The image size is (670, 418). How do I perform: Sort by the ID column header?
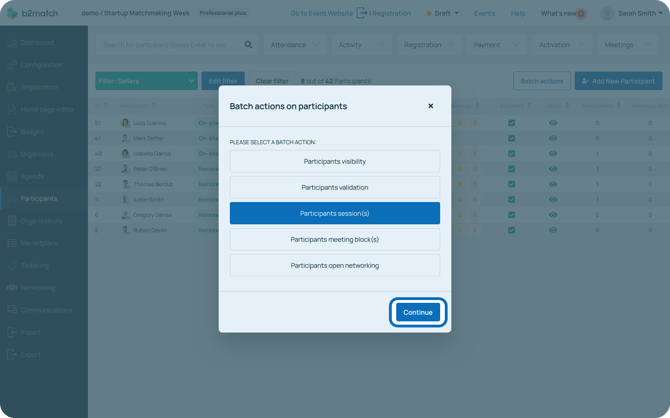pos(101,105)
